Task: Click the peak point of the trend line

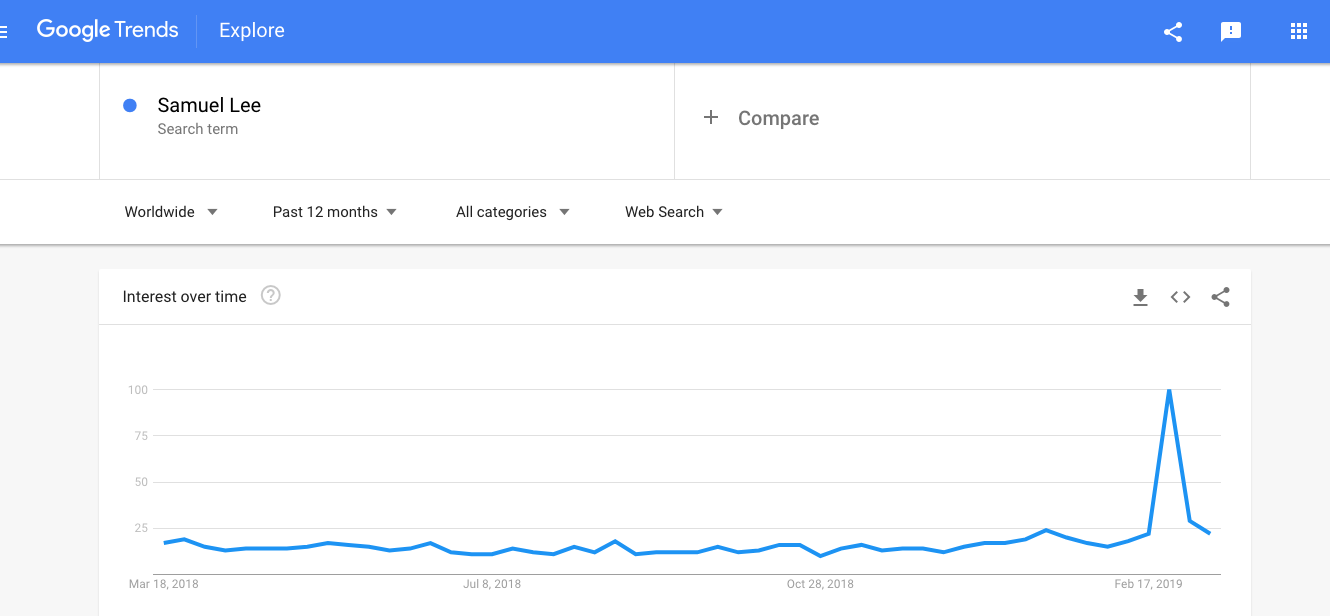Action: 1169,390
